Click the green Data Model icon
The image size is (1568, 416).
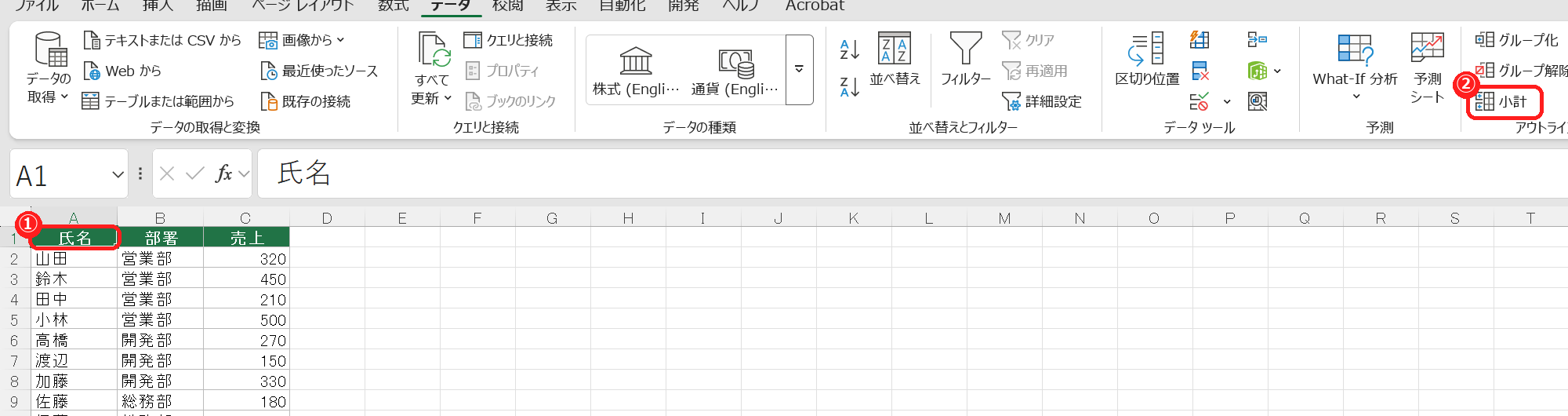(1257, 71)
